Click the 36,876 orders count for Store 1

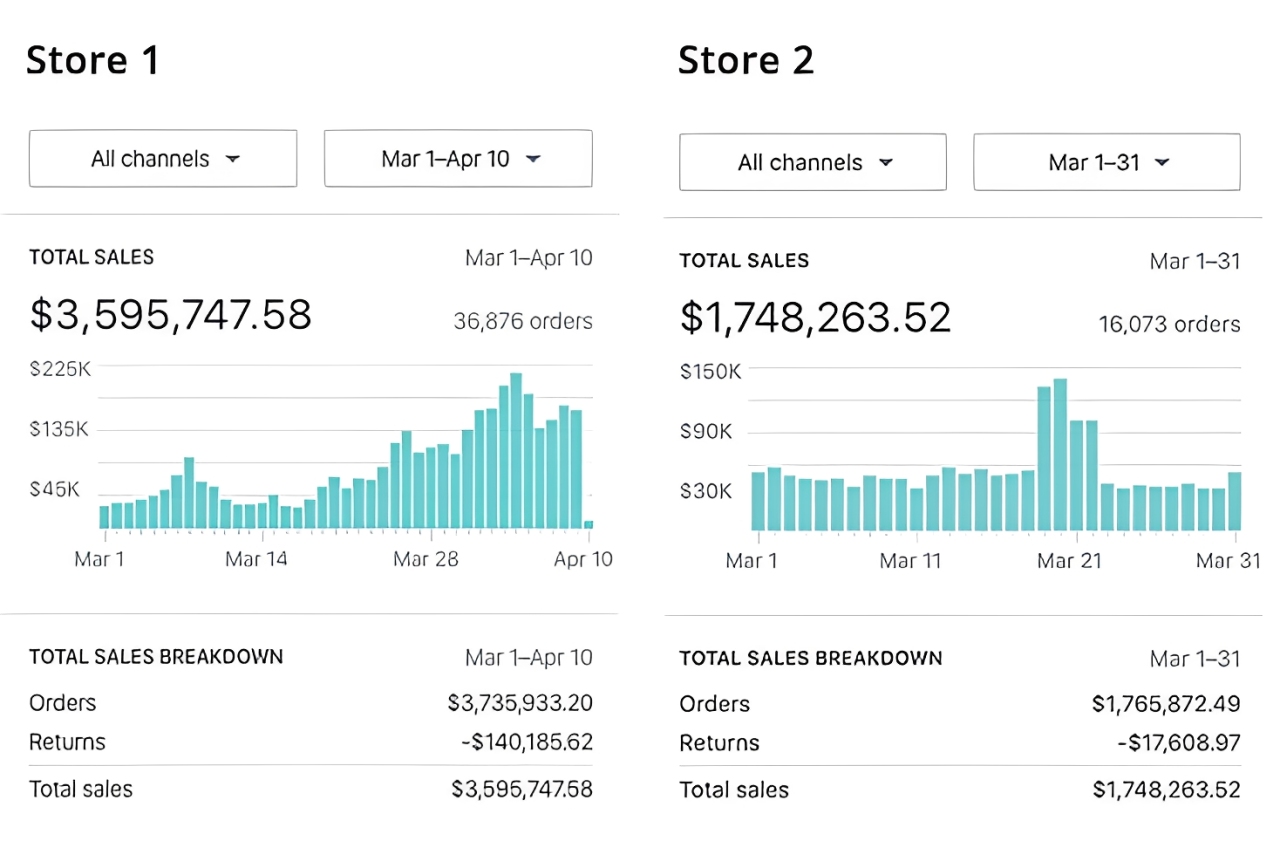(522, 321)
